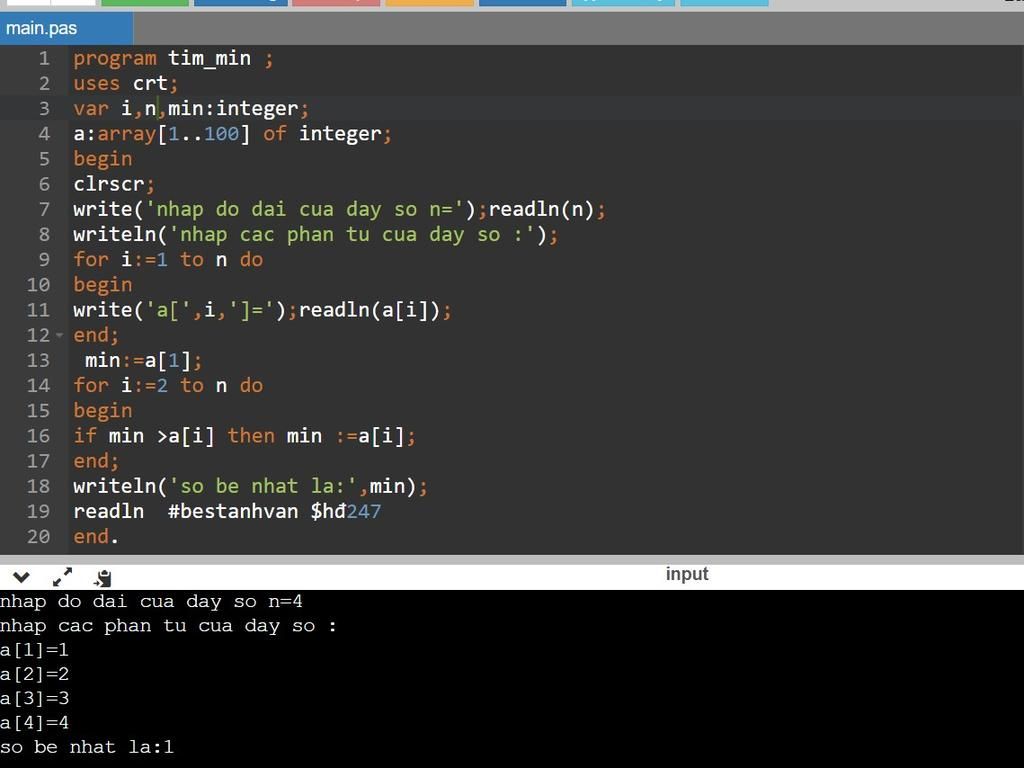Image resolution: width=1024 pixels, height=768 pixels.
Task: Click console line 'a[3]=3'
Action: [34, 699]
